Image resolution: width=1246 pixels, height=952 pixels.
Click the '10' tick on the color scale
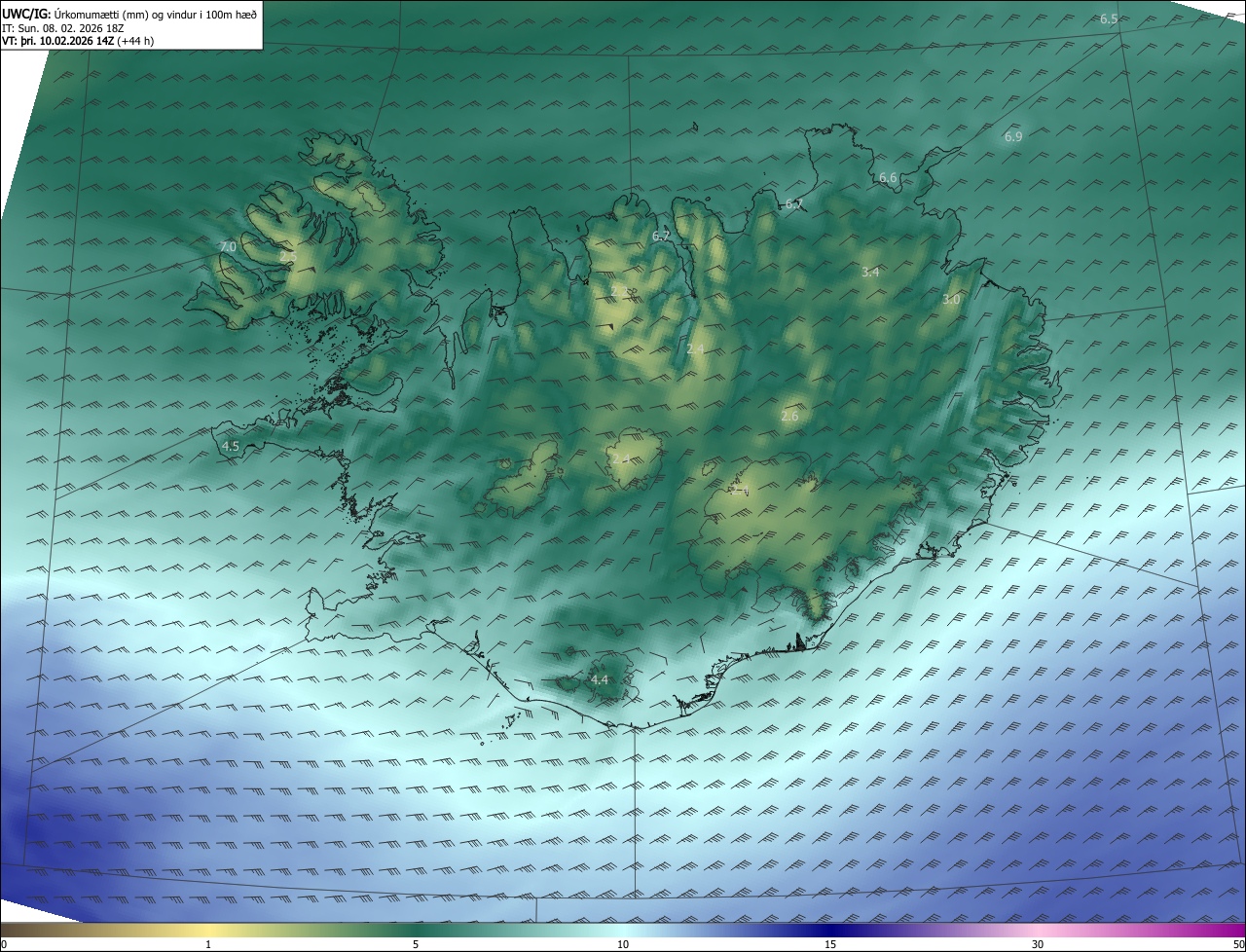623,944
